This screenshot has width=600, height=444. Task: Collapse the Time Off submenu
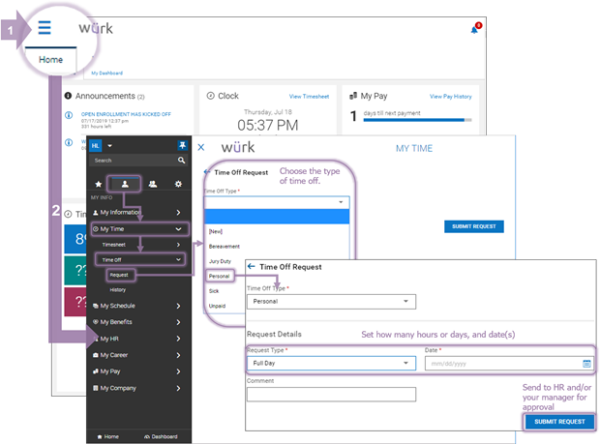pos(140,260)
